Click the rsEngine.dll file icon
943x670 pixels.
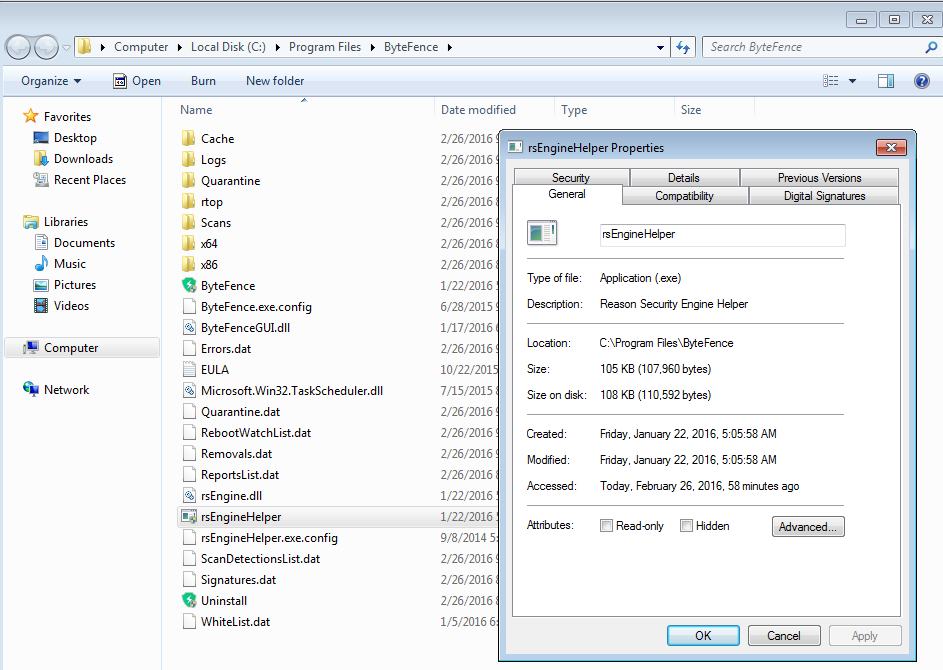189,496
